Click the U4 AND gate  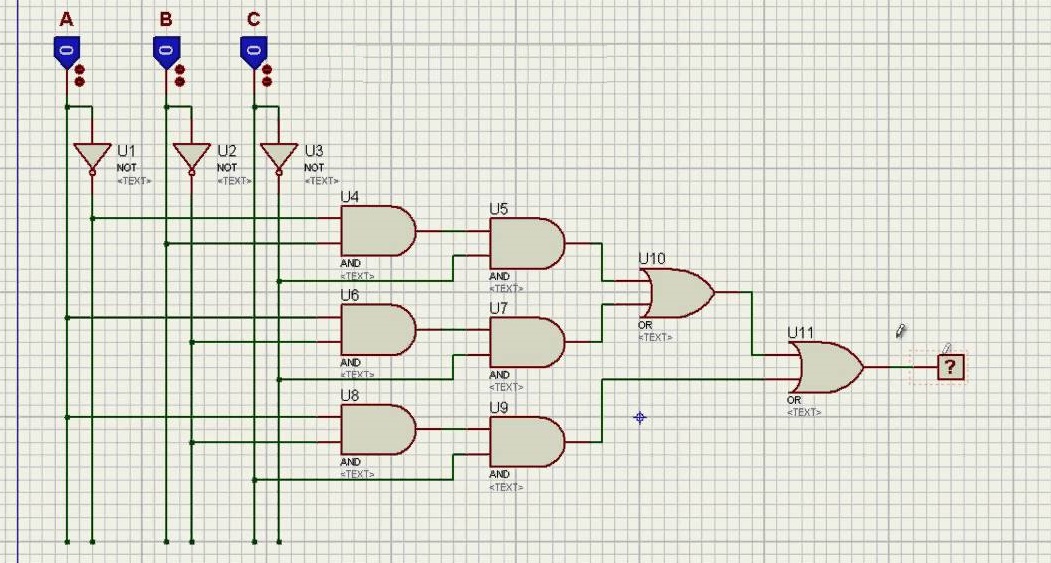point(378,231)
